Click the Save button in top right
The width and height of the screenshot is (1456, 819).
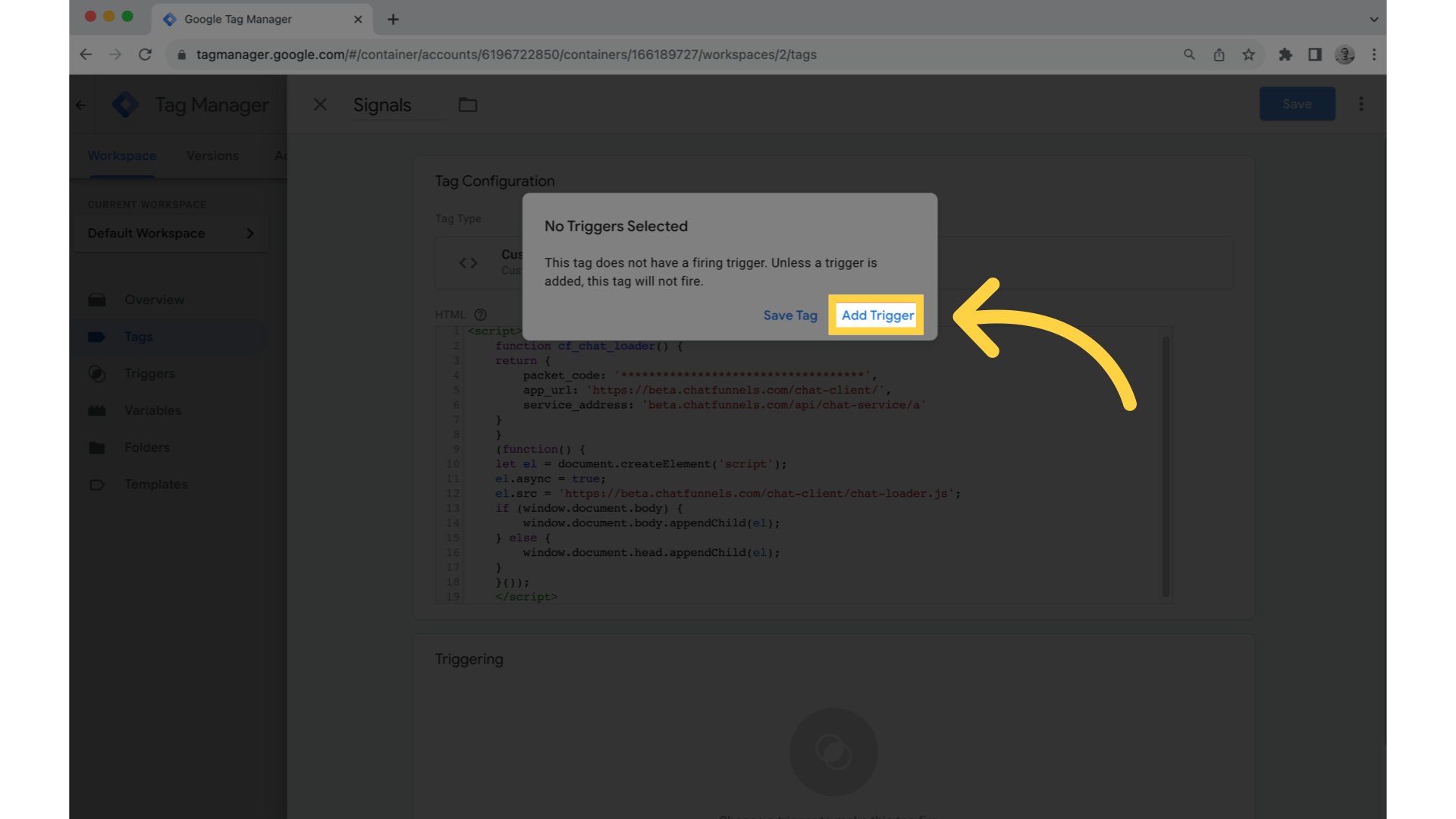1297,104
